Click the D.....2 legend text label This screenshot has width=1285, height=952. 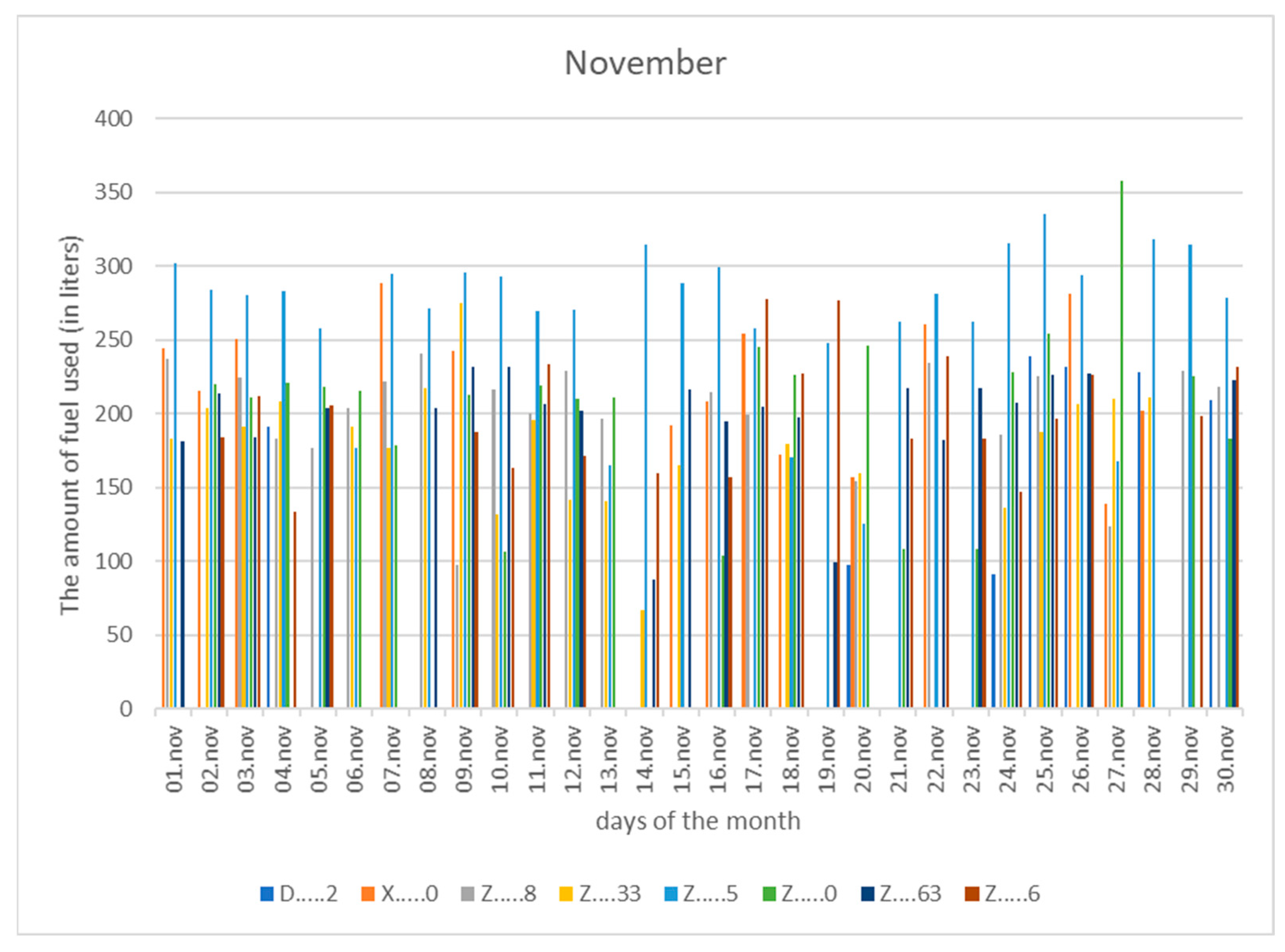point(308,894)
